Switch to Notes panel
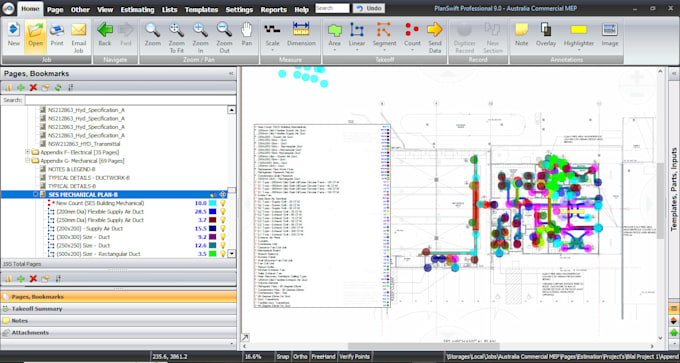The height and width of the screenshot is (363, 680). coord(119,321)
